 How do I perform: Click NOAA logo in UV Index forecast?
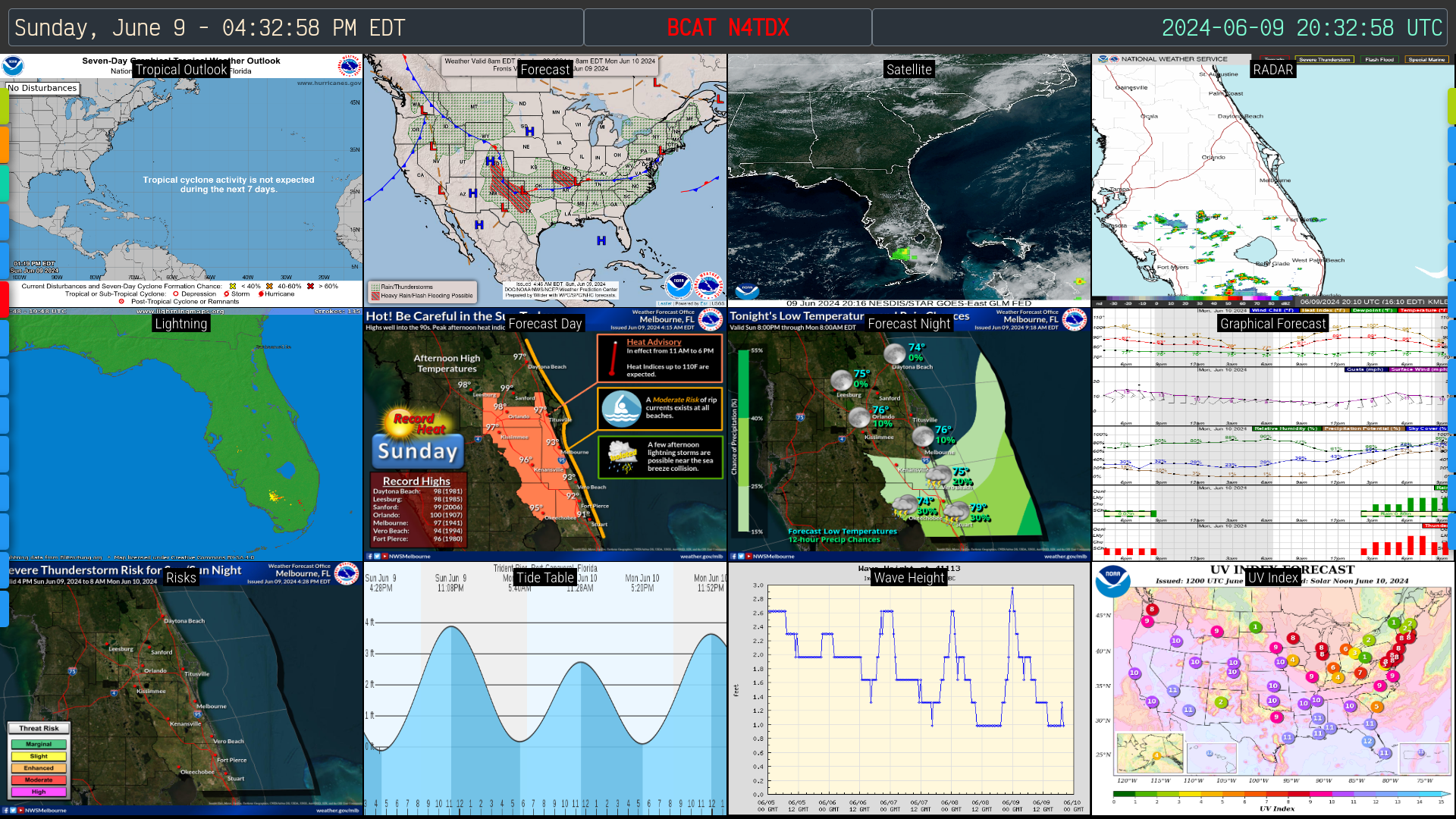click(1112, 582)
